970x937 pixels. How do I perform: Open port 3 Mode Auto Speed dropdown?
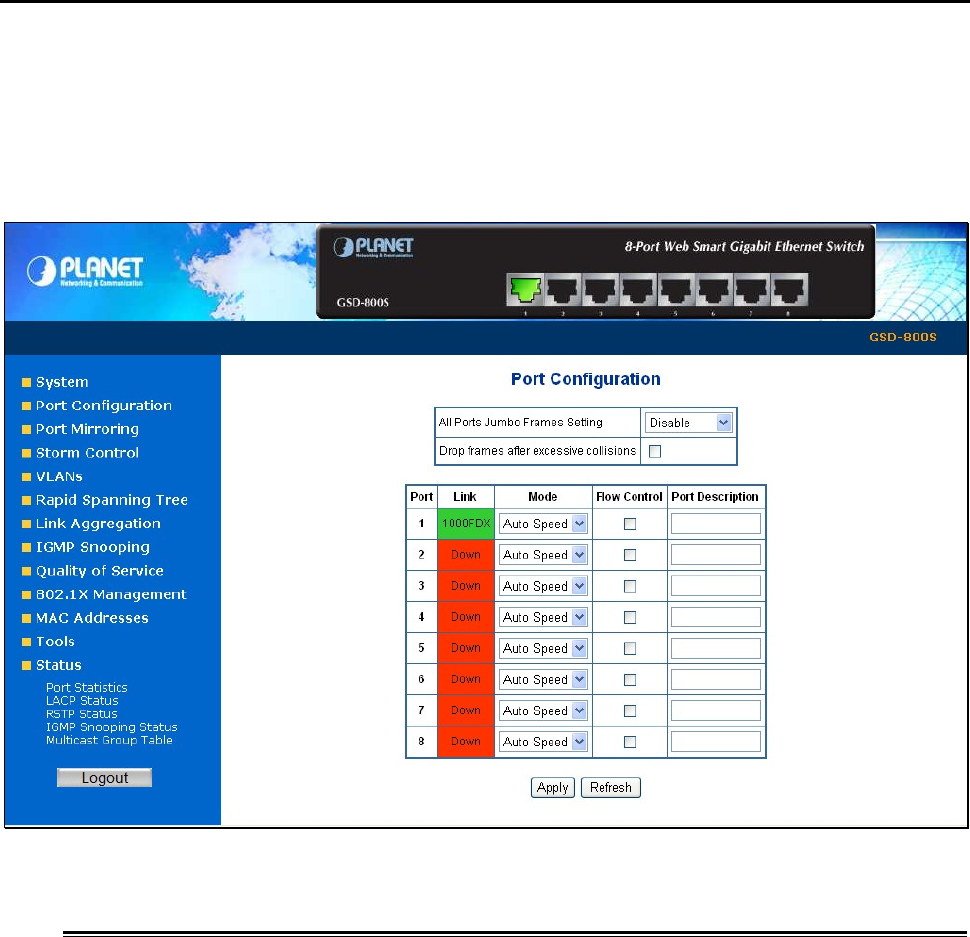click(543, 586)
